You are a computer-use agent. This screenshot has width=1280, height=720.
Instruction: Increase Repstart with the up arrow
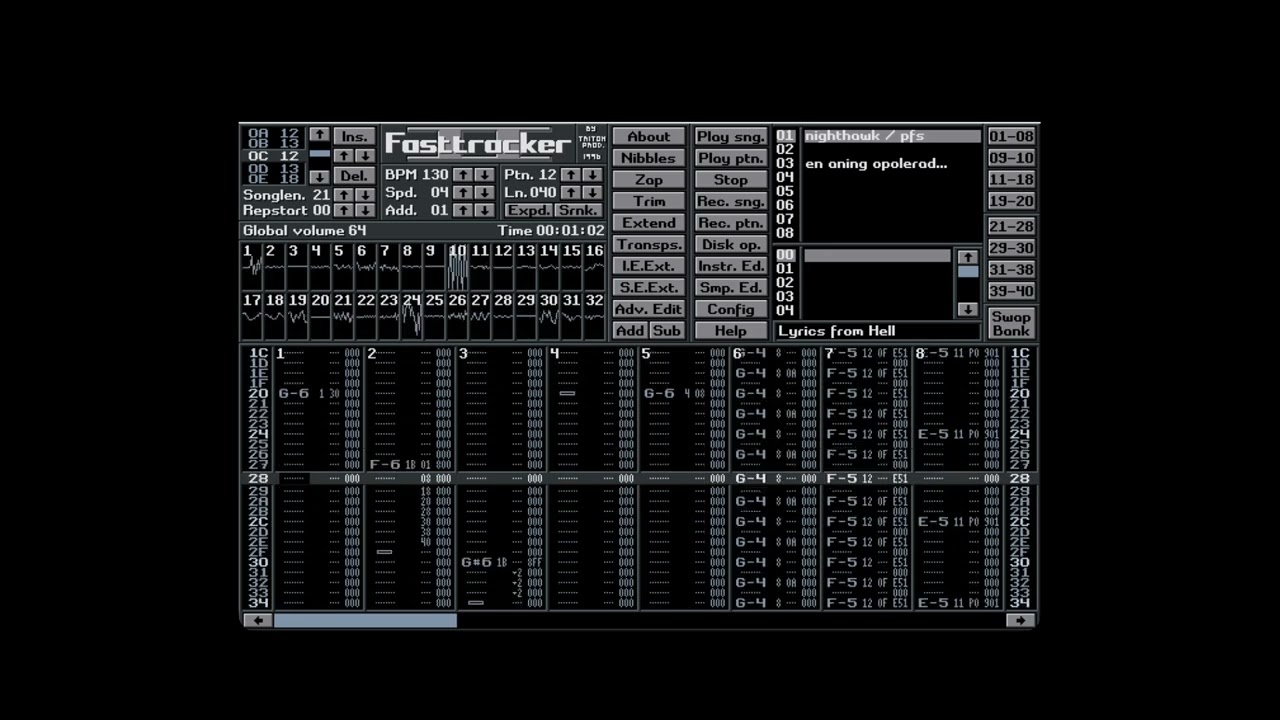point(343,210)
